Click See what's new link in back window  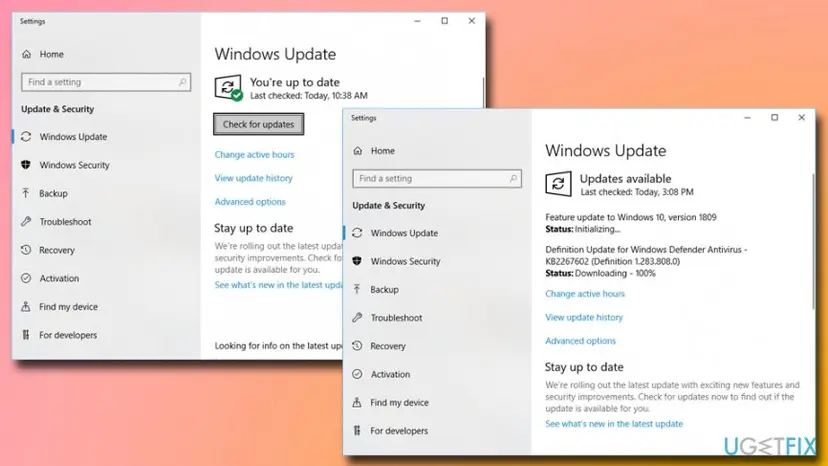278,285
